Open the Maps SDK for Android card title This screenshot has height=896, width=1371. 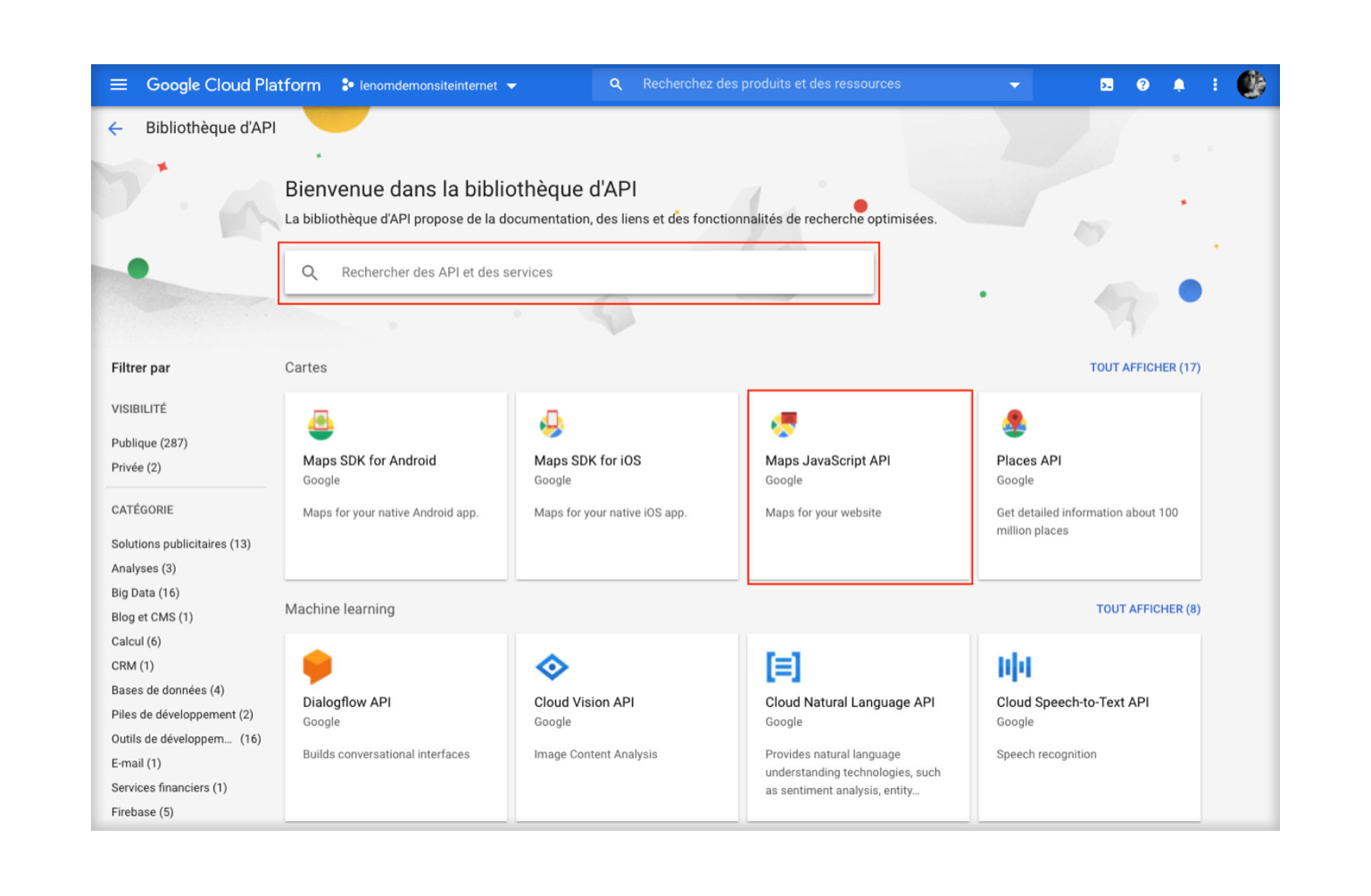point(370,460)
